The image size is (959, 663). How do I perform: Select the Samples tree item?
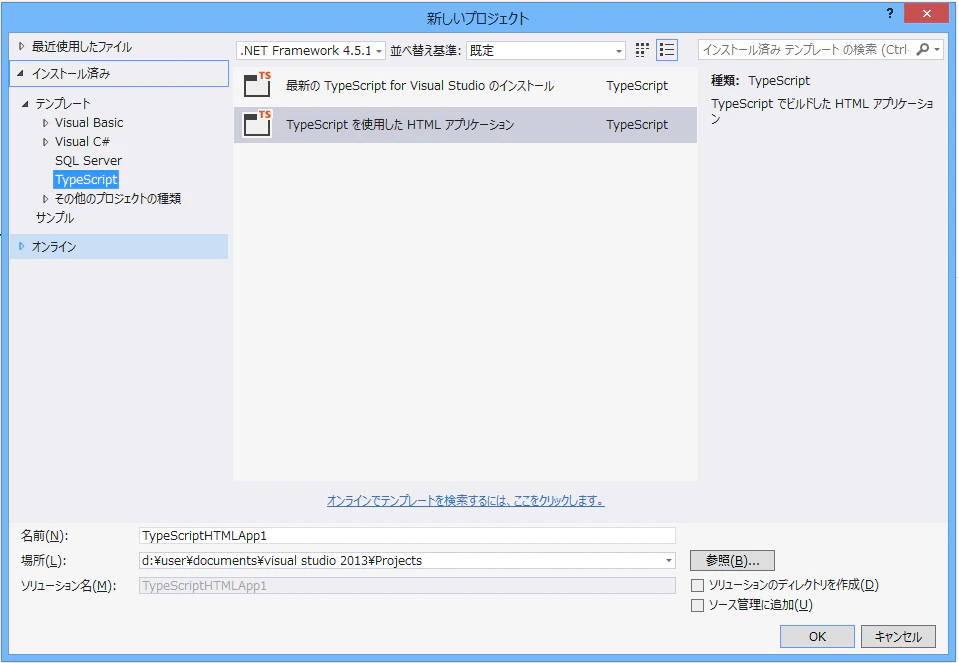(54, 218)
